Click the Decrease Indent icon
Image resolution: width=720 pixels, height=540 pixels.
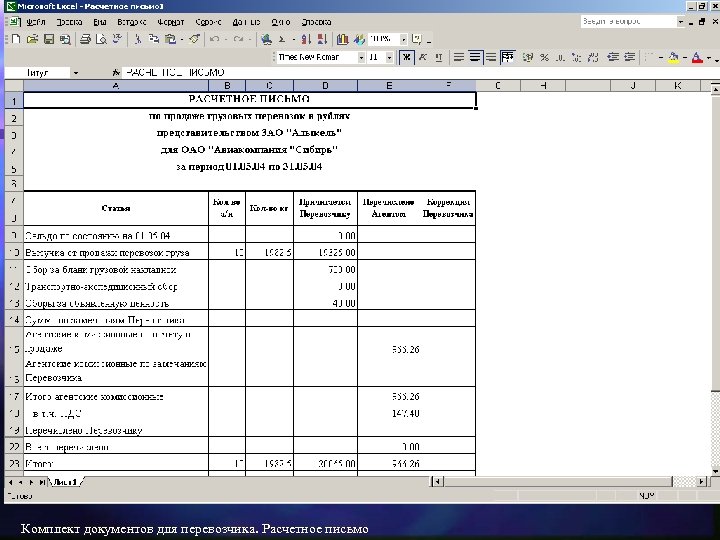tap(613, 57)
